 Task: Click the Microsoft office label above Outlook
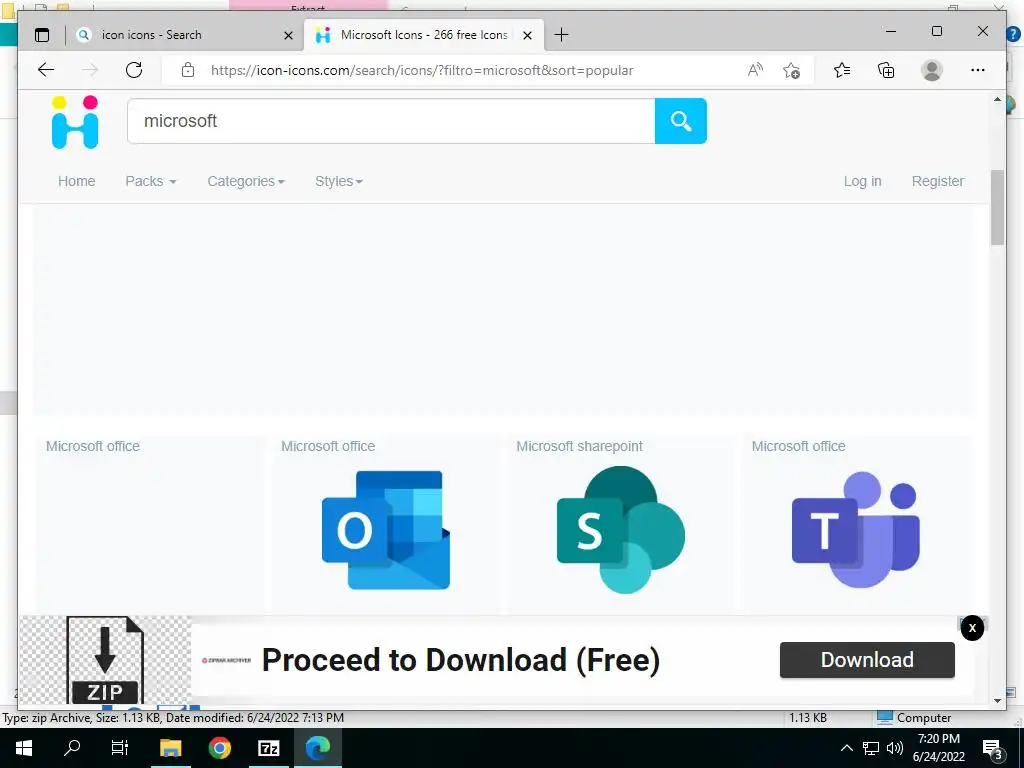328,446
